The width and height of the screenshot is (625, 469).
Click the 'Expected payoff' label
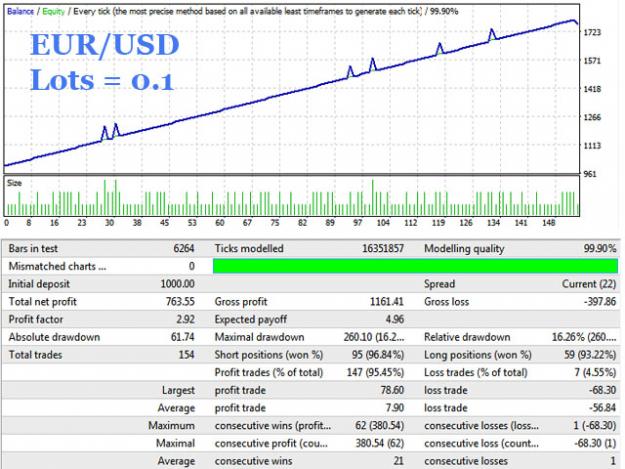click(251, 320)
